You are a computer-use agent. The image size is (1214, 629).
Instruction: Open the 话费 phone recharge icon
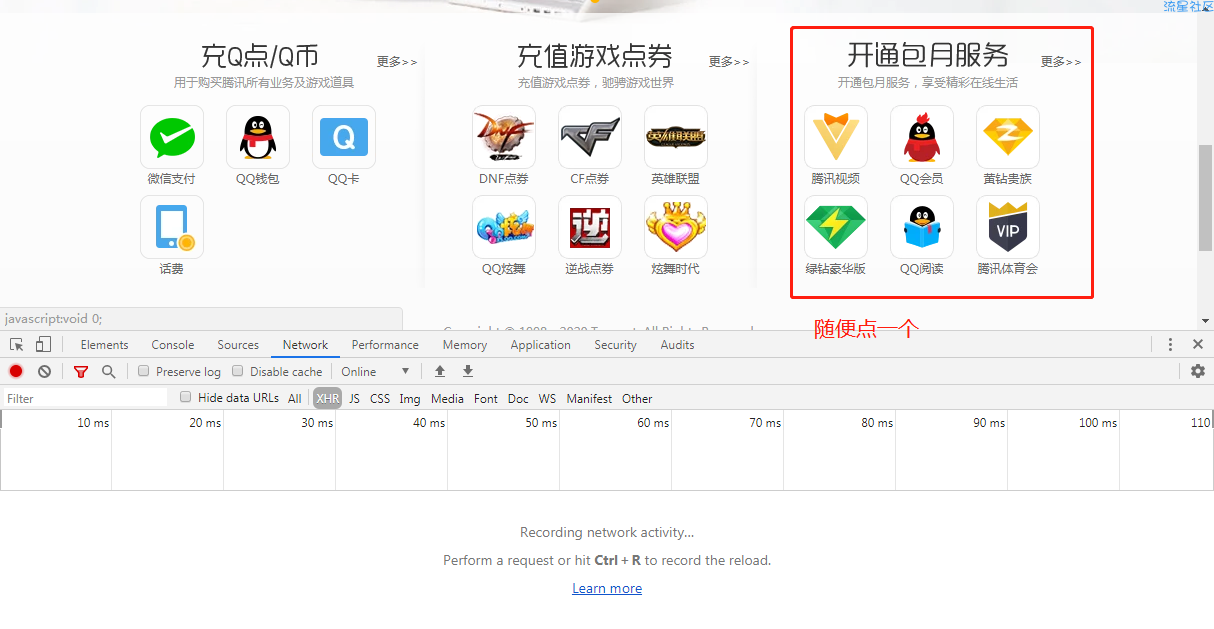coord(171,227)
